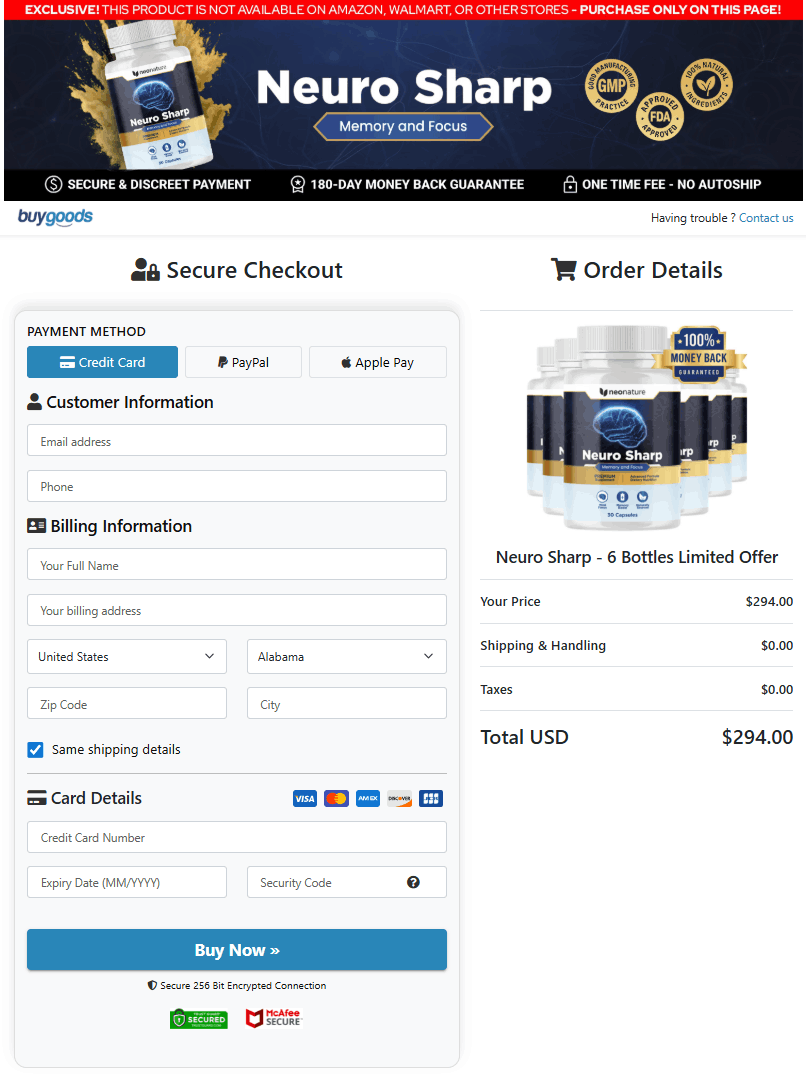Focus the Email address field
Image resolution: width=806 pixels, height=1079 pixels.
point(237,440)
